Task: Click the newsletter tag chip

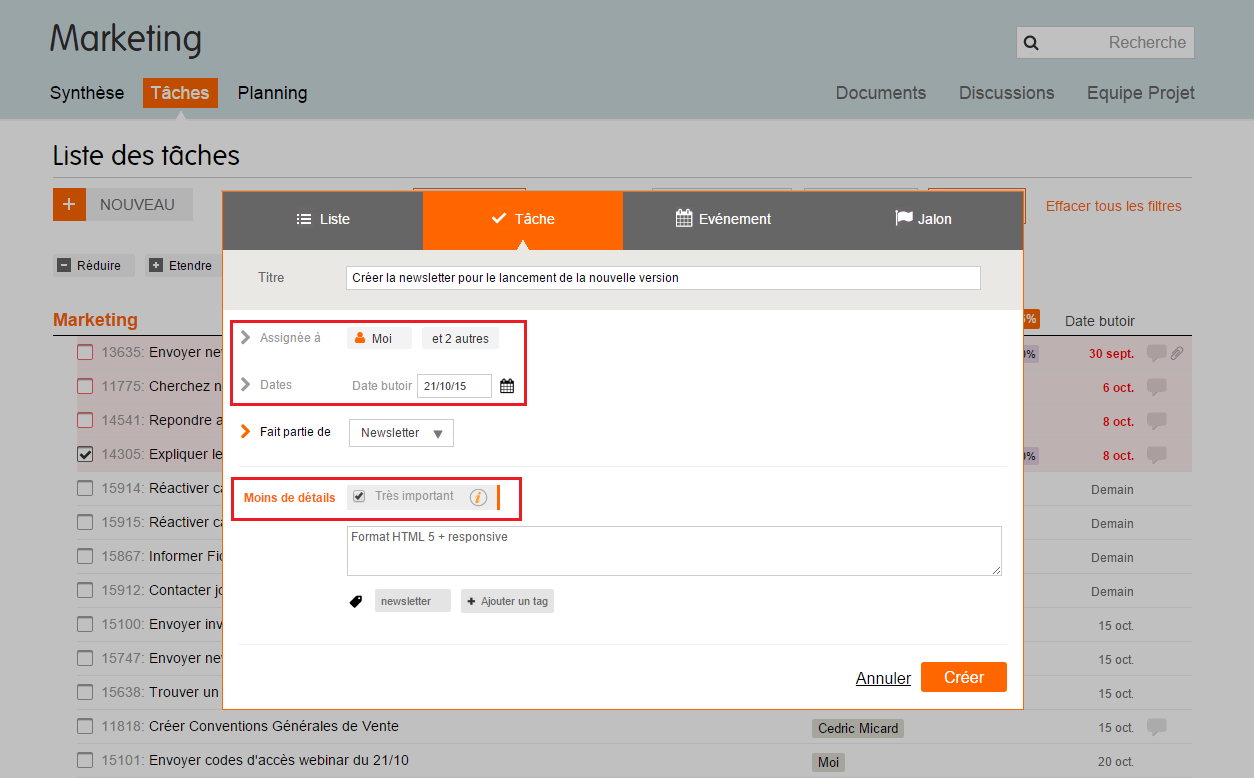Action: pos(412,601)
